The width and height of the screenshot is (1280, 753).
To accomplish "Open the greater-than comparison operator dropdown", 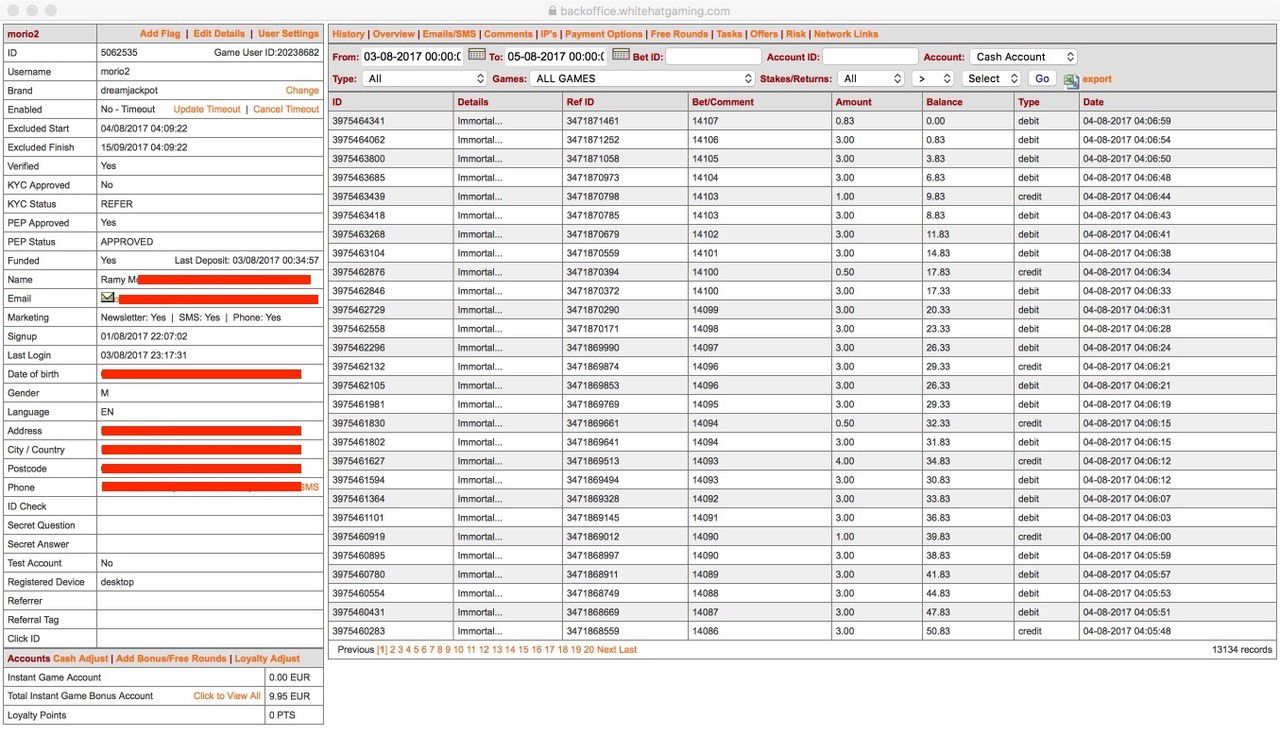I will click(933, 78).
